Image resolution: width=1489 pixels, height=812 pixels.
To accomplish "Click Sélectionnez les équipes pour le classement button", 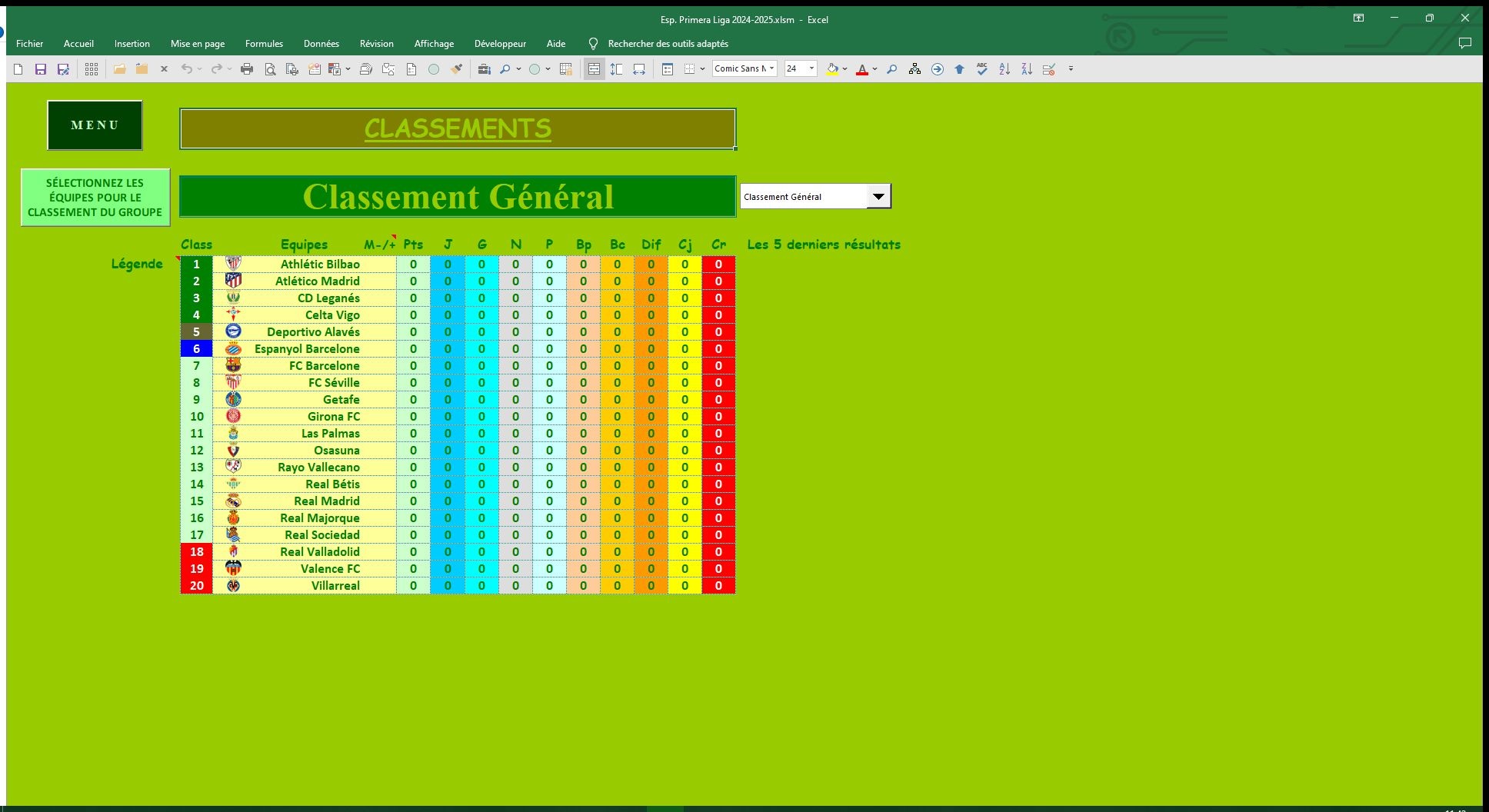I will [x=95, y=198].
